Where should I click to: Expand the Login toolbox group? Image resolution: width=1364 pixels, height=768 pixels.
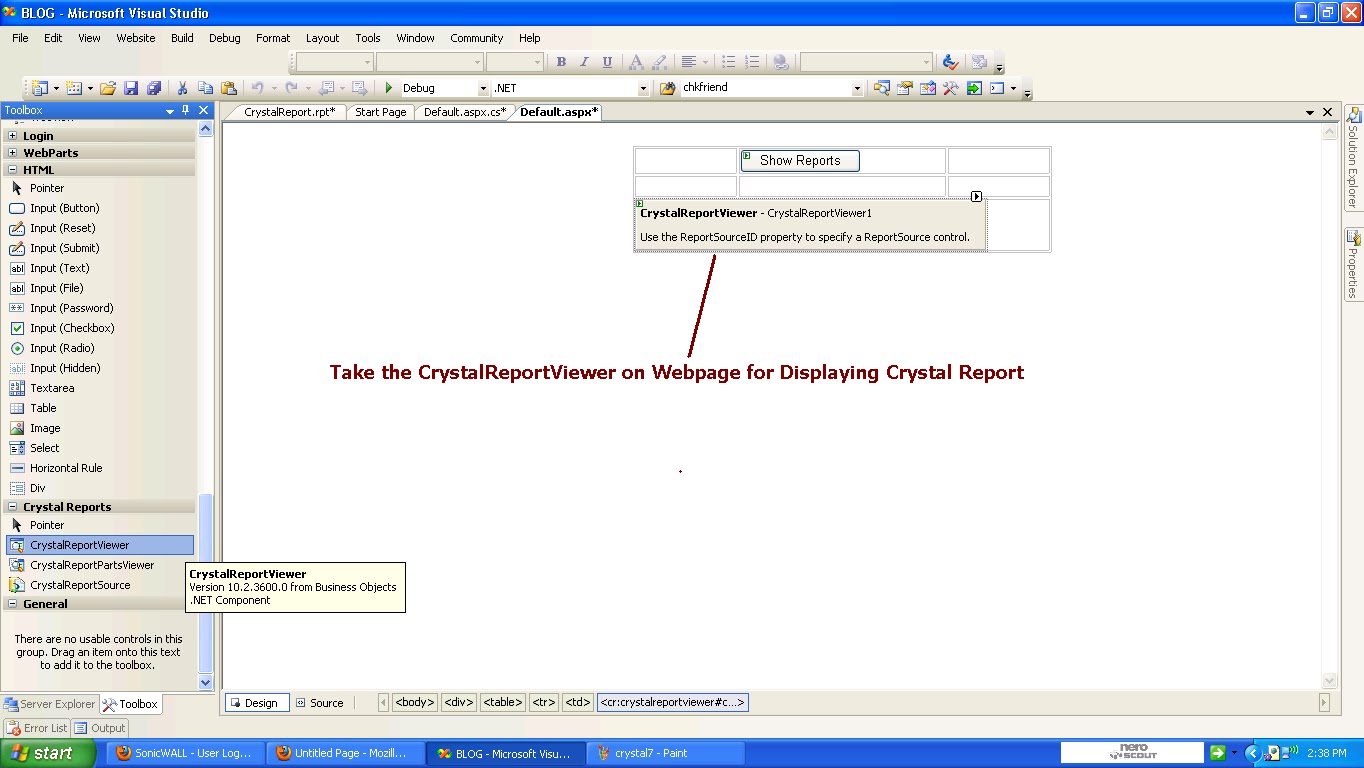(12, 136)
